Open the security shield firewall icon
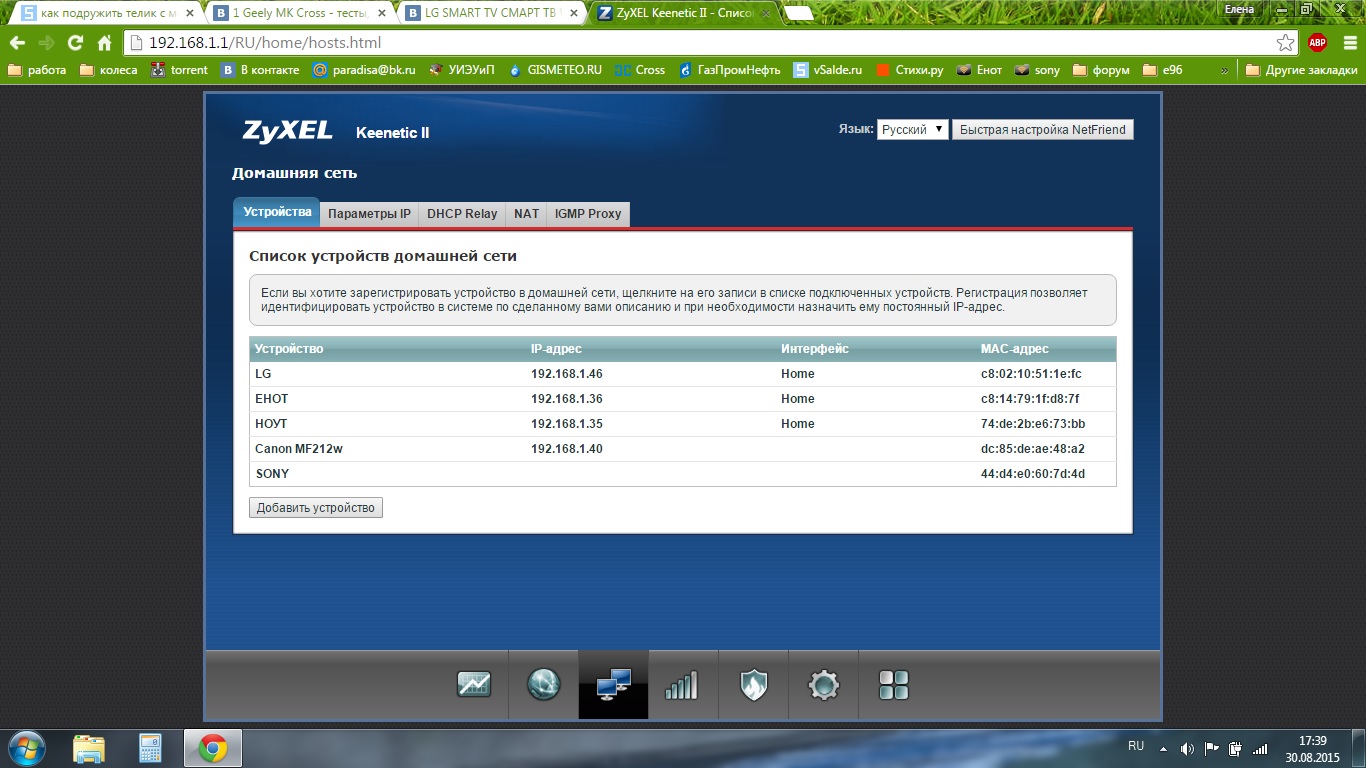Image resolution: width=1366 pixels, height=768 pixels. 753,685
